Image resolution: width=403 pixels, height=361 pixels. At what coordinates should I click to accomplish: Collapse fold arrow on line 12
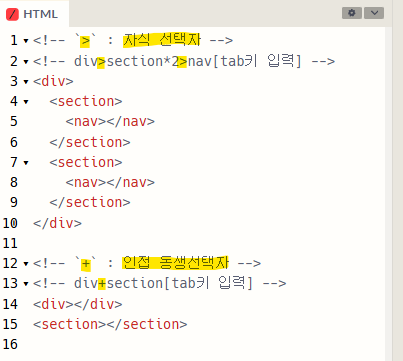pos(26,264)
